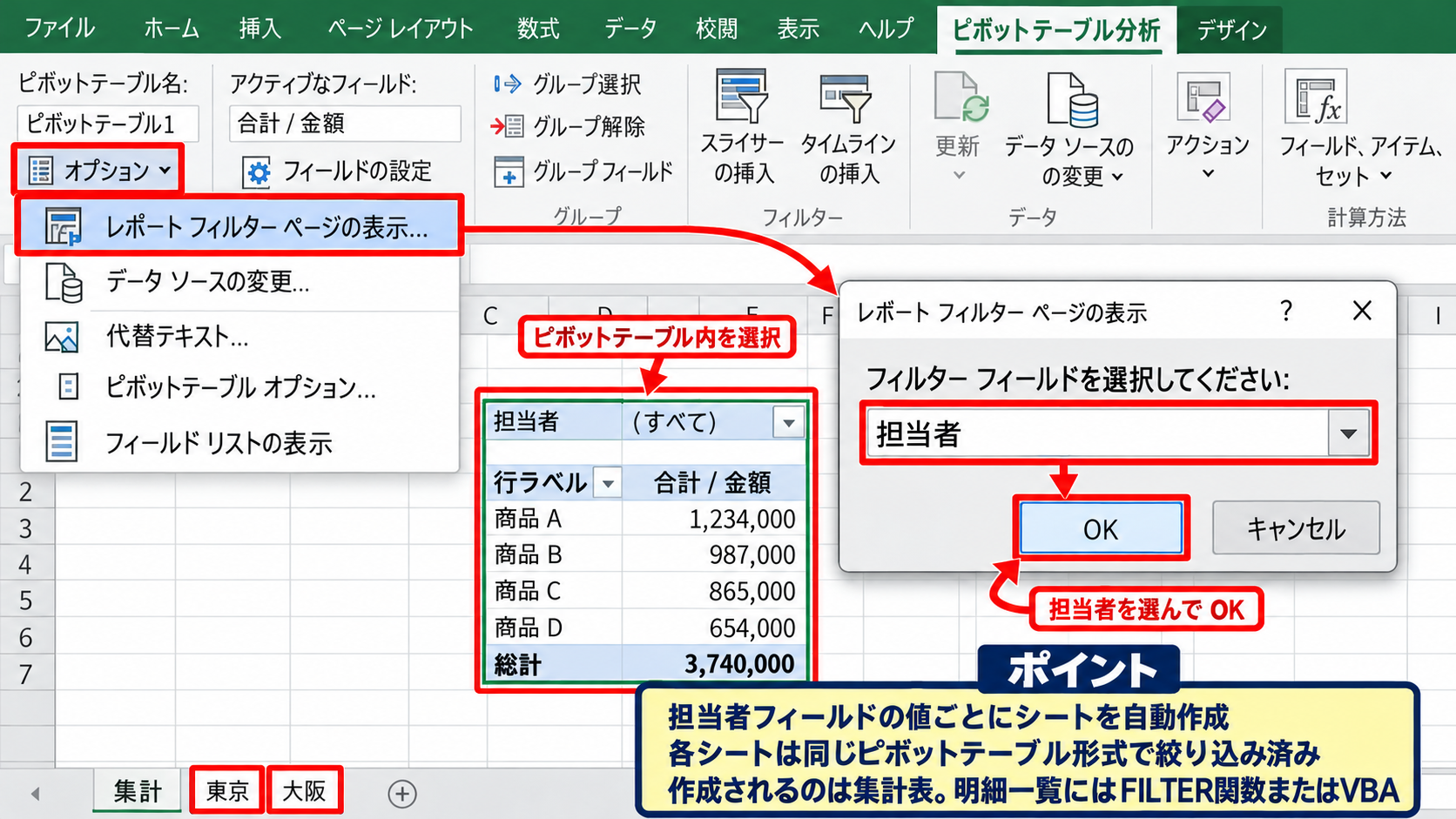Open the ファイル tab
The width and height of the screenshot is (1456, 819).
pos(59,29)
